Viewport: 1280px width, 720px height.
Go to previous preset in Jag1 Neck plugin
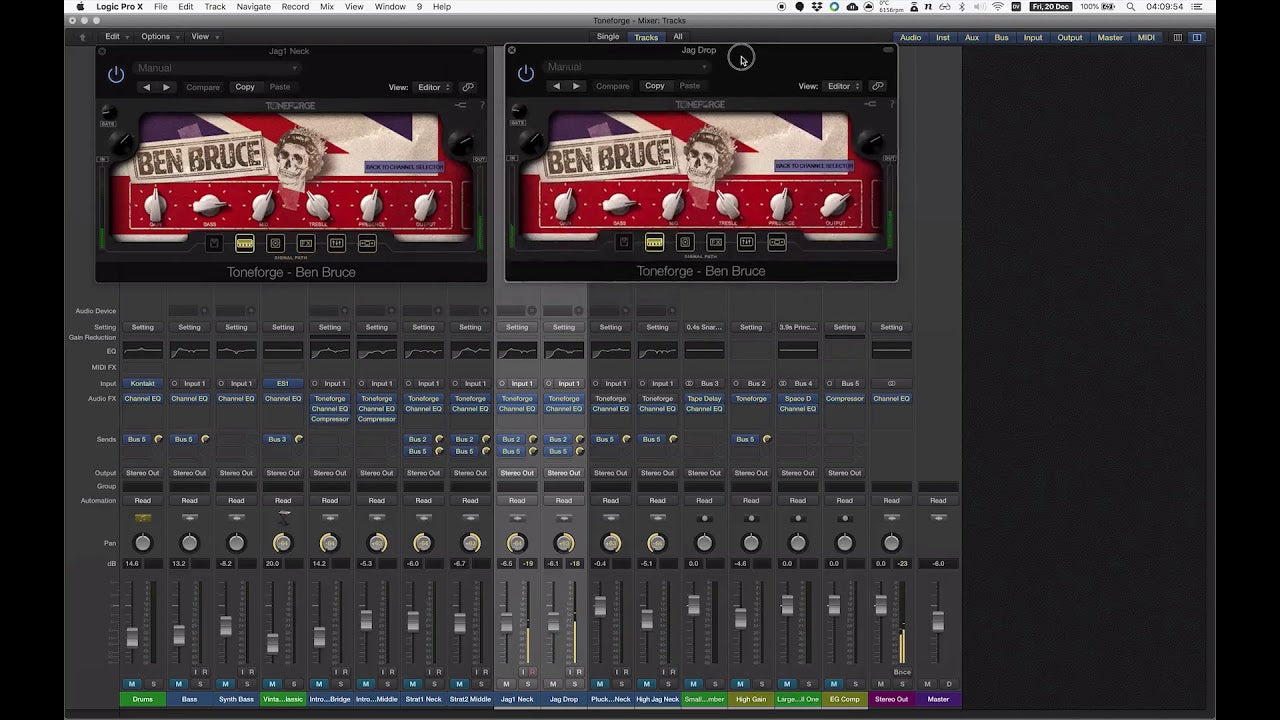pyautogui.click(x=146, y=87)
